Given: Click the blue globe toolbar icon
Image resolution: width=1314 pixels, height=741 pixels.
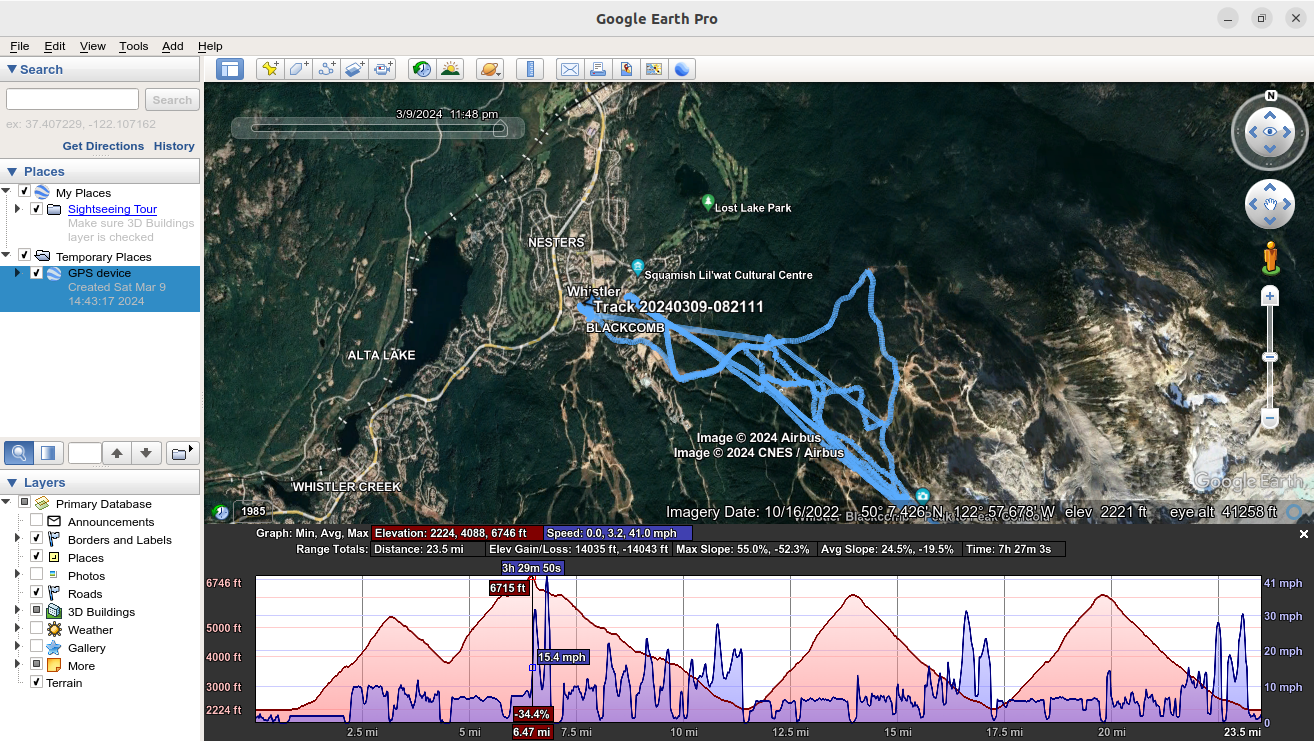Looking at the screenshot, I should click(x=682, y=69).
